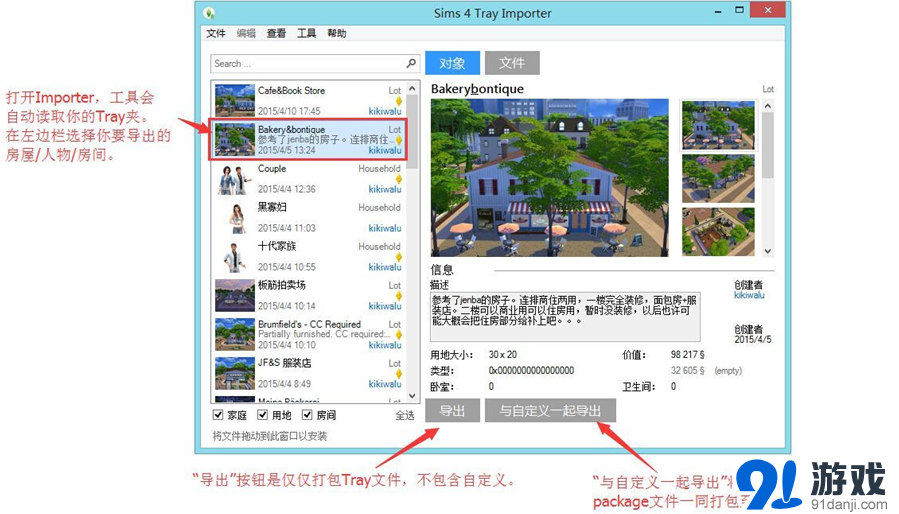Click the 描述 description text box
Image resolution: width=899 pixels, height=514 pixels.
[x=565, y=317]
